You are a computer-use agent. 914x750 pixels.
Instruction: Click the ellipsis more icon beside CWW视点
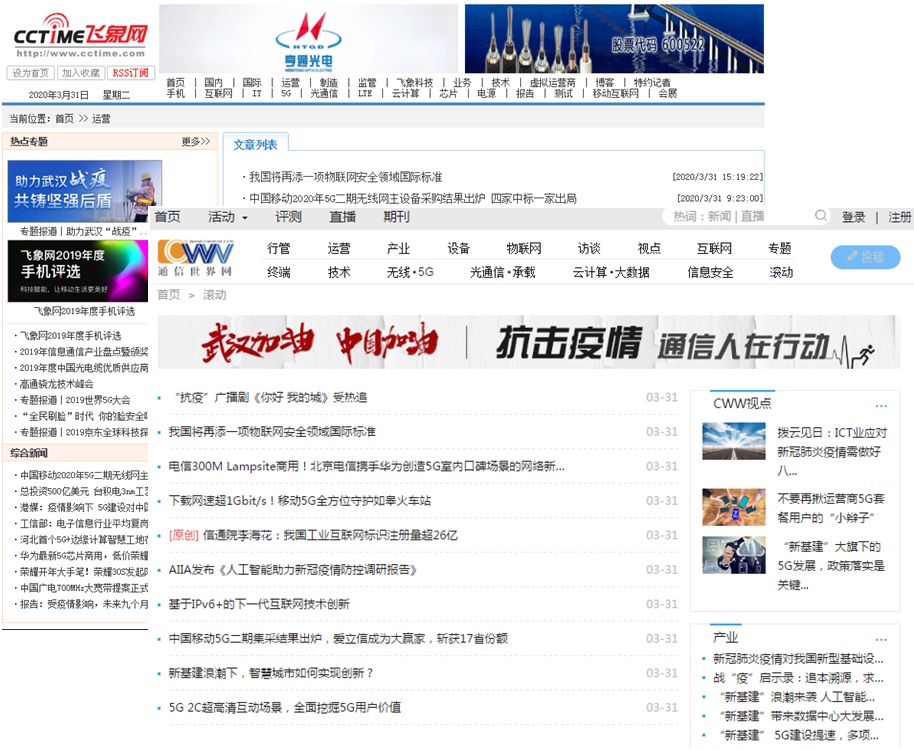(881, 406)
